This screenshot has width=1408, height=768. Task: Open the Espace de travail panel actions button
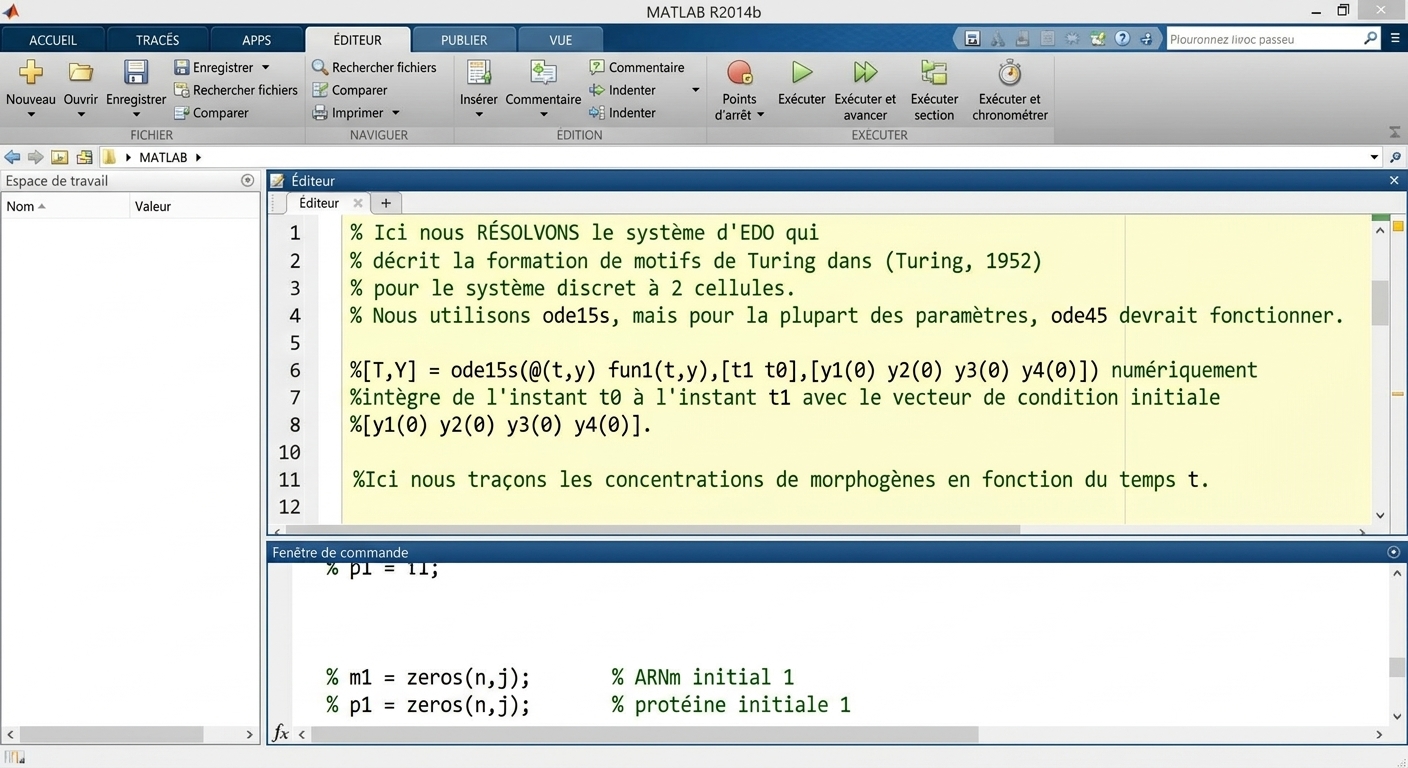pos(248,181)
